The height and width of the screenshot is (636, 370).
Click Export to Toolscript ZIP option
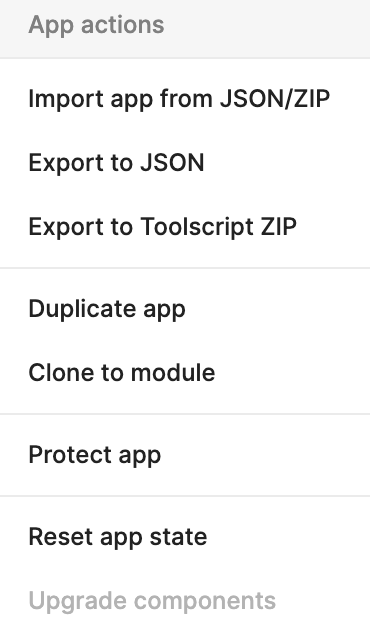point(185,226)
